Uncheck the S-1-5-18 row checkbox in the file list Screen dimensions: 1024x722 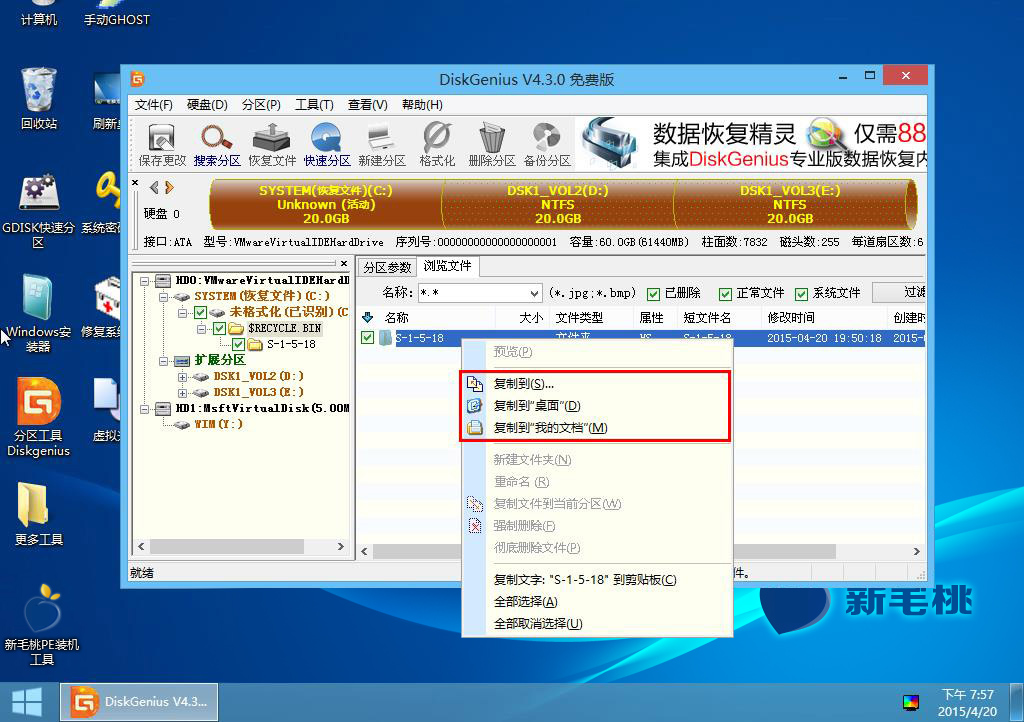[x=368, y=337]
